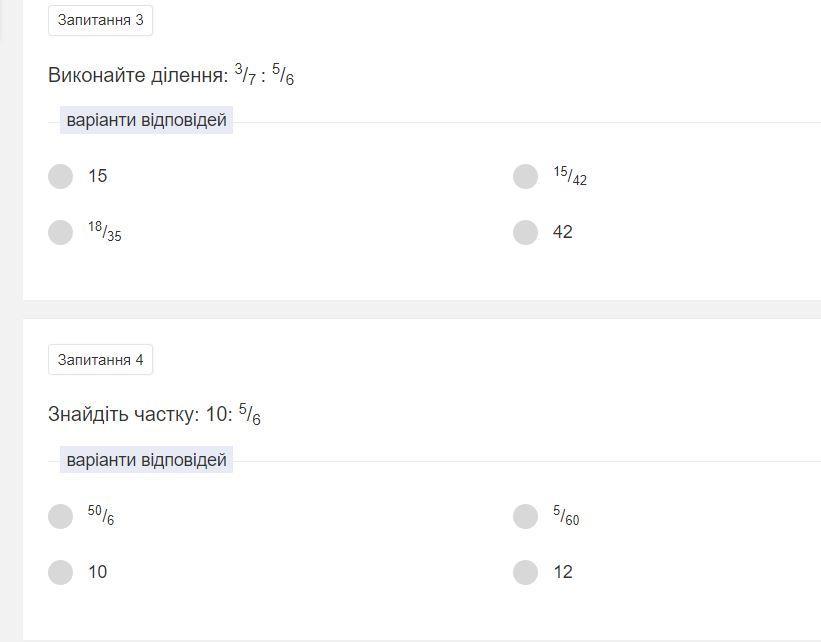
Task: Select the 5/60 answer radio button
Action: click(x=526, y=516)
